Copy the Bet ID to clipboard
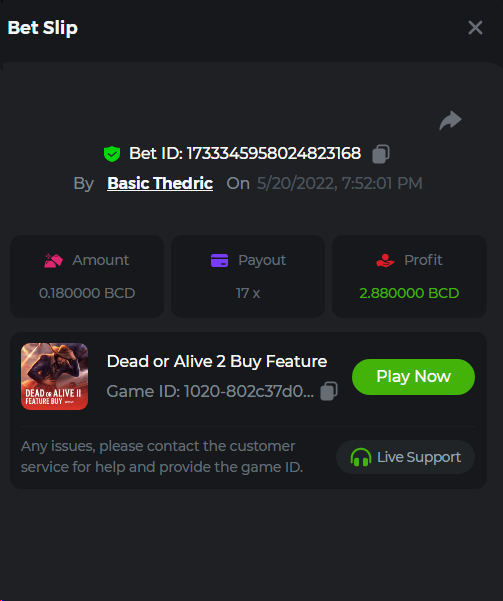The image size is (503, 601). pyautogui.click(x=381, y=154)
